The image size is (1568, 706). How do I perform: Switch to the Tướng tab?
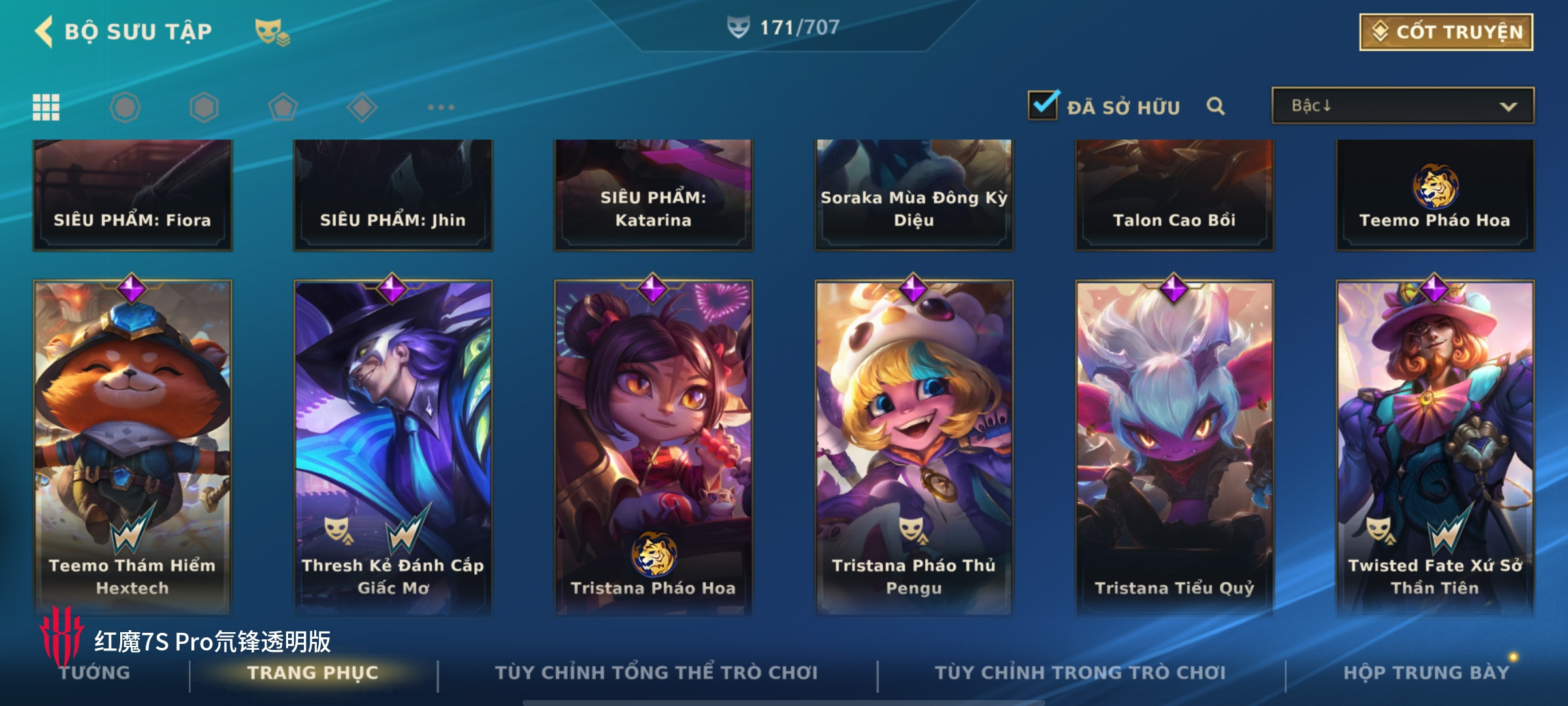click(95, 673)
